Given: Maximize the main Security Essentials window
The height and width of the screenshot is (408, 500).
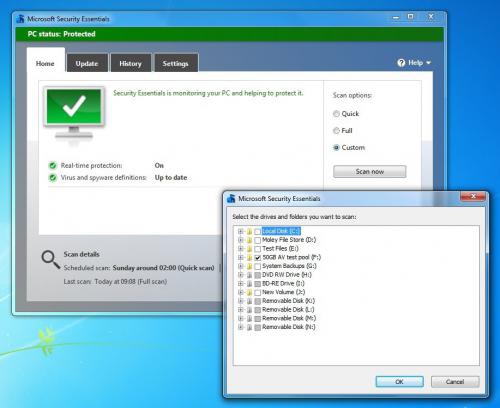Looking at the screenshot, I should 411,17.
